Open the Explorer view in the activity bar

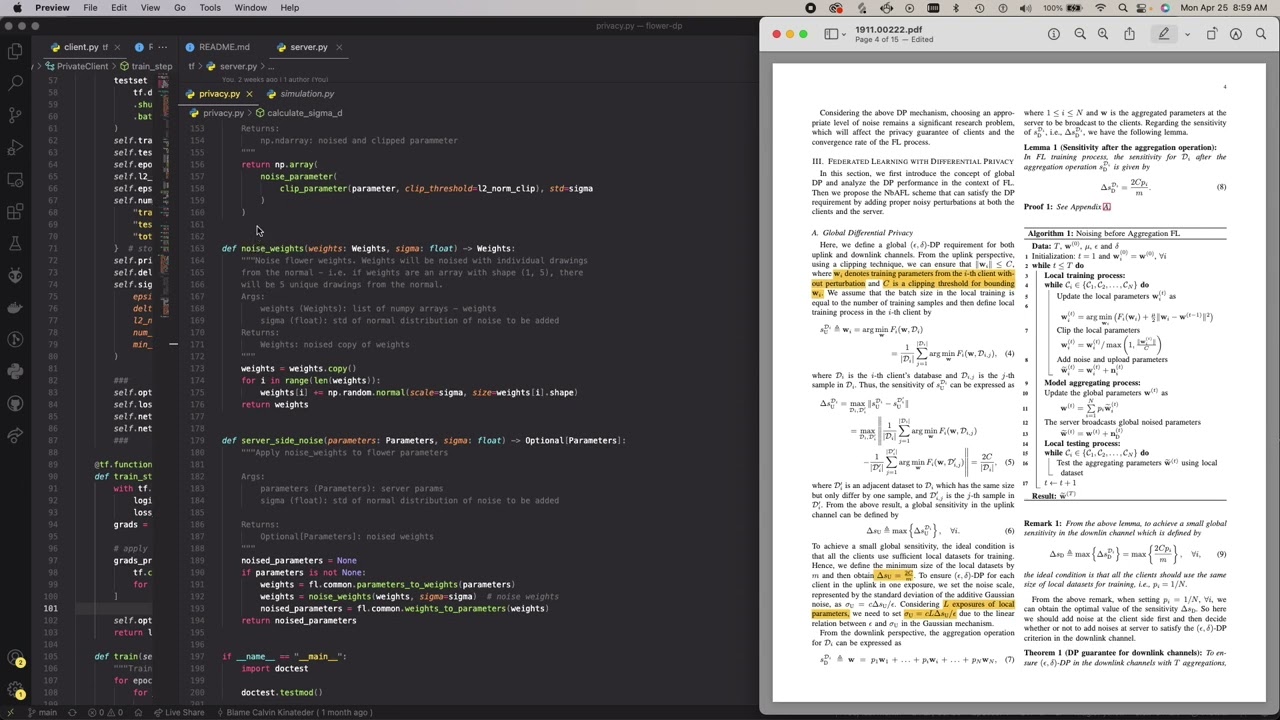15,50
